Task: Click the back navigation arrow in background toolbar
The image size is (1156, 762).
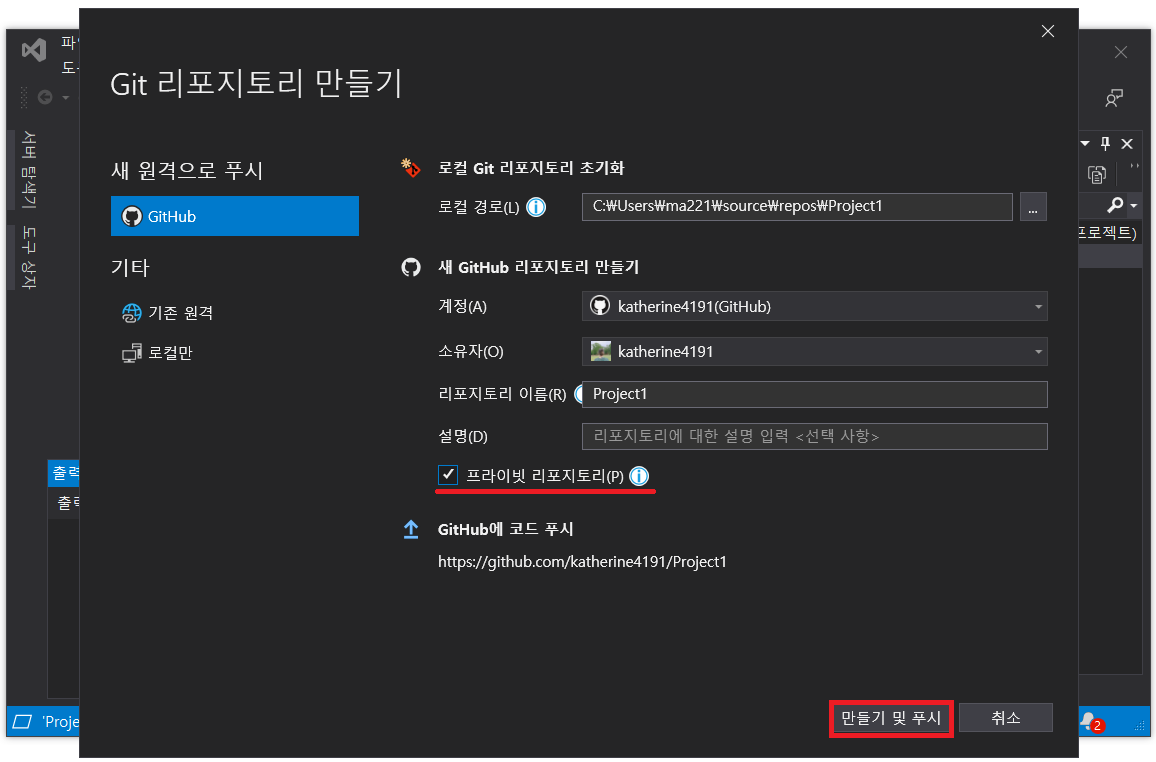Action: (45, 97)
